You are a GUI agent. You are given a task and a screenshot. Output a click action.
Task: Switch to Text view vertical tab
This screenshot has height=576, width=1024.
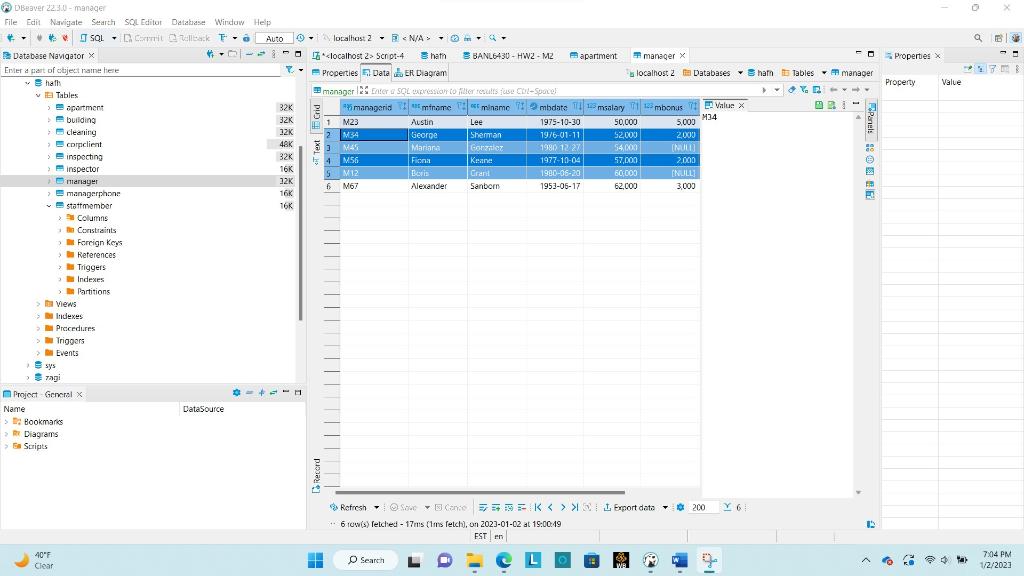[x=317, y=151]
